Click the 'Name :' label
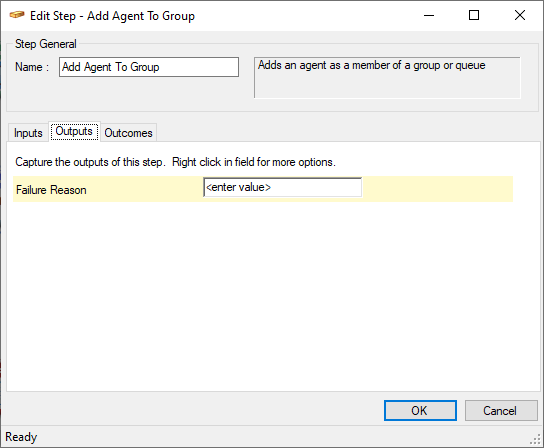Viewport: 544px width, 448px height. click(32, 67)
